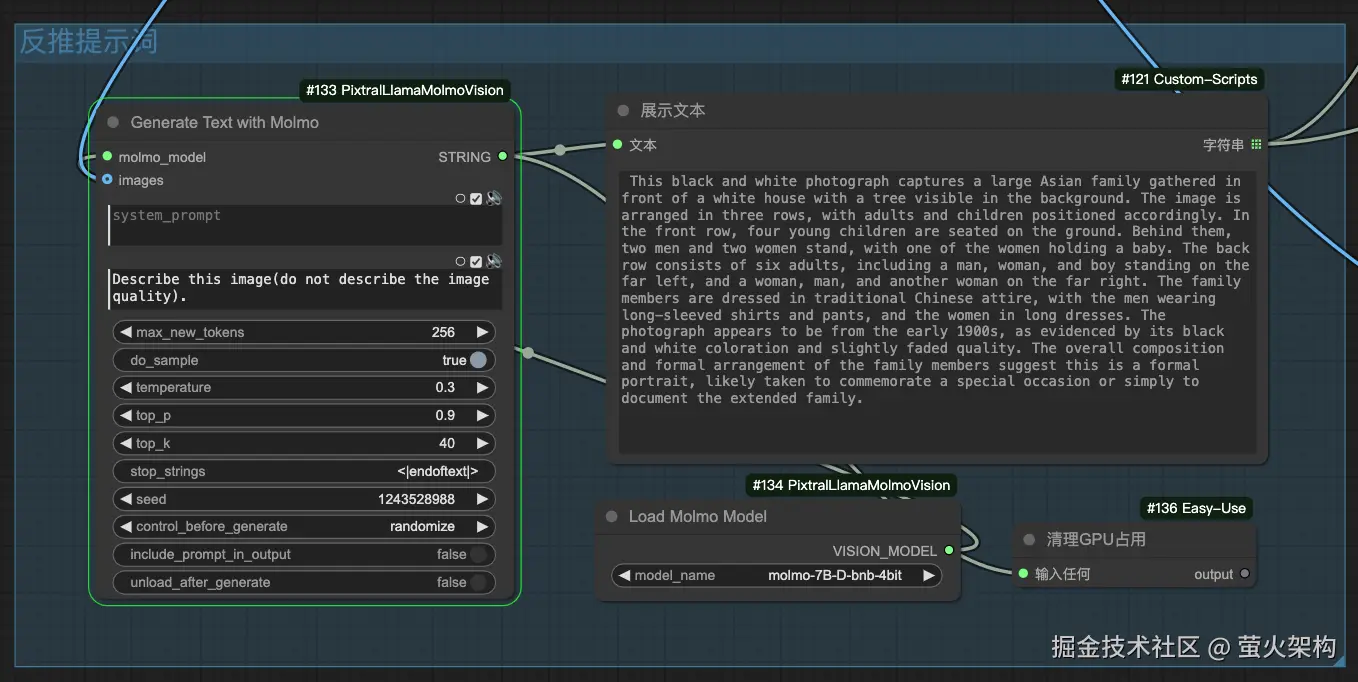Click the 清理GPU占用 title text
Viewport: 1358px width, 682px height.
pos(1096,539)
